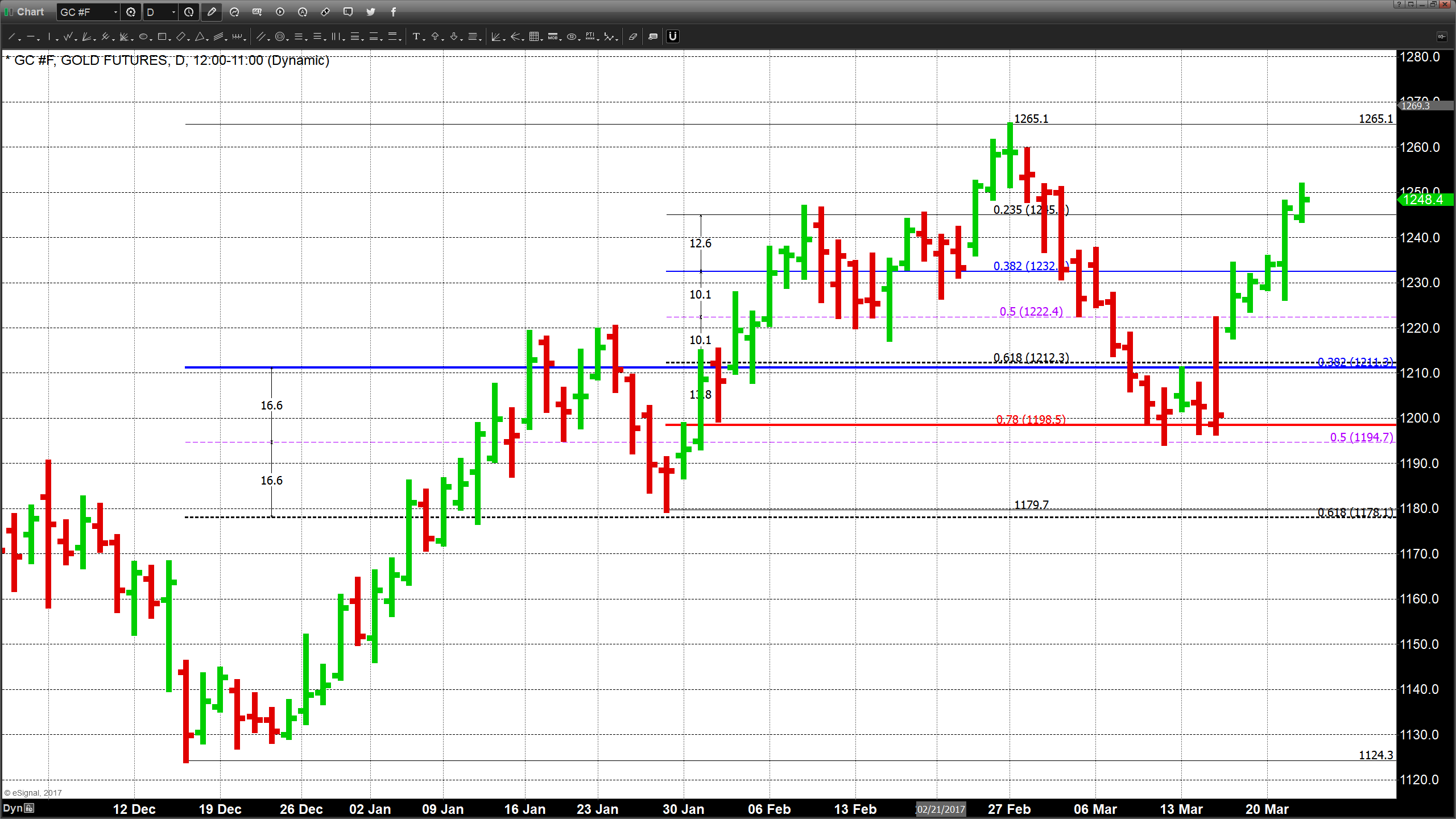Viewport: 1456px width, 819px height.
Task: Select the MOB tool
Action: click(553, 37)
